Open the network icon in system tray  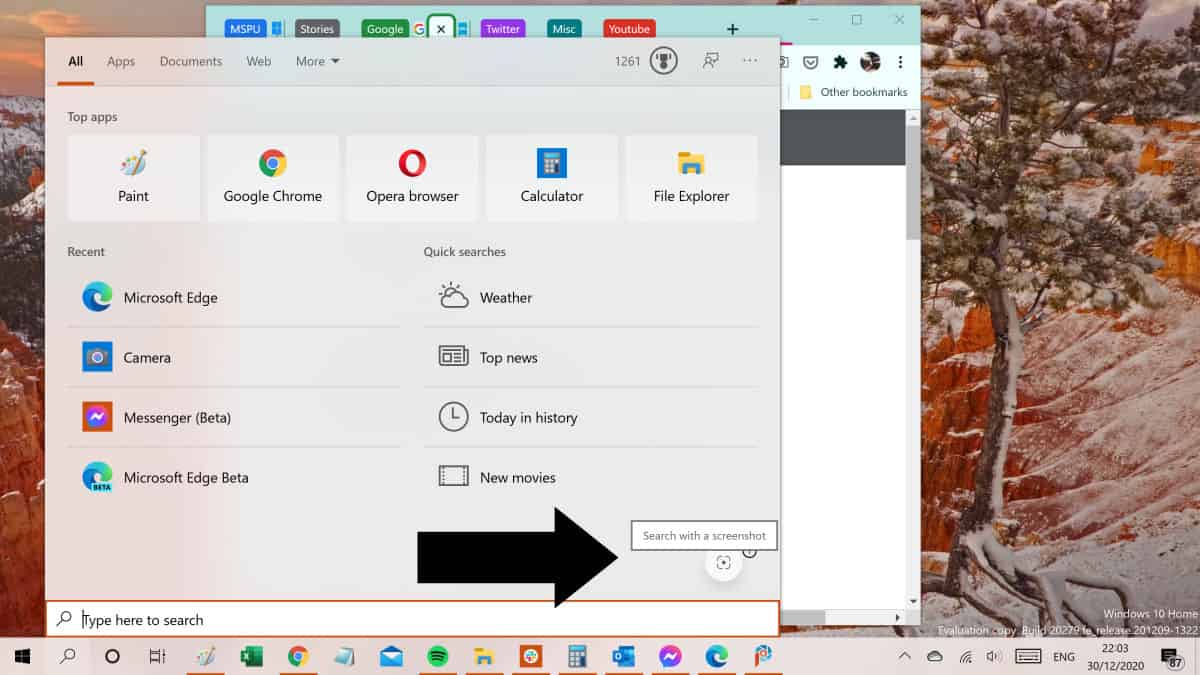pyautogui.click(x=965, y=657)
